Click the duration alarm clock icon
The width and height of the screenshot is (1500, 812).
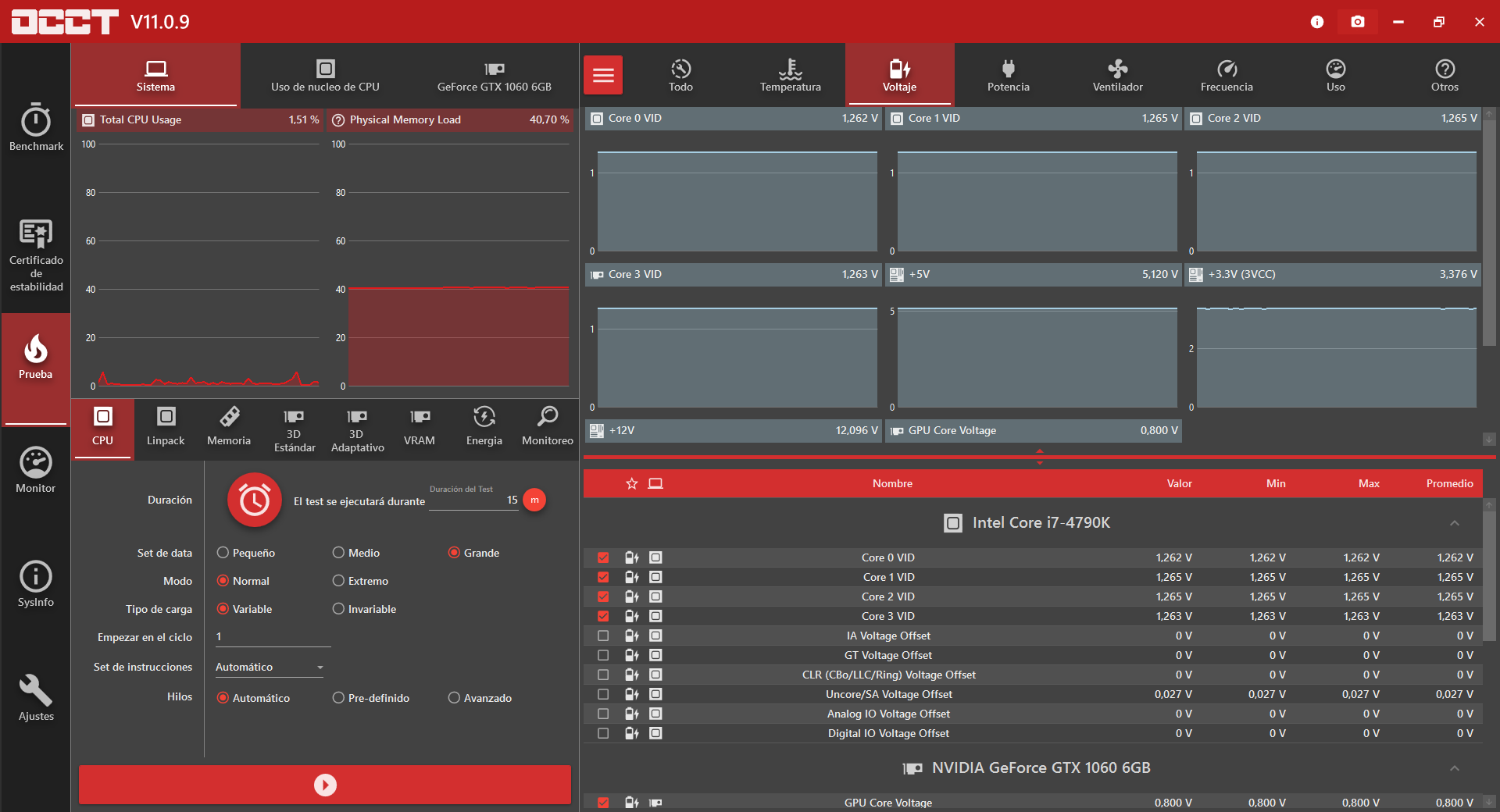255,500
